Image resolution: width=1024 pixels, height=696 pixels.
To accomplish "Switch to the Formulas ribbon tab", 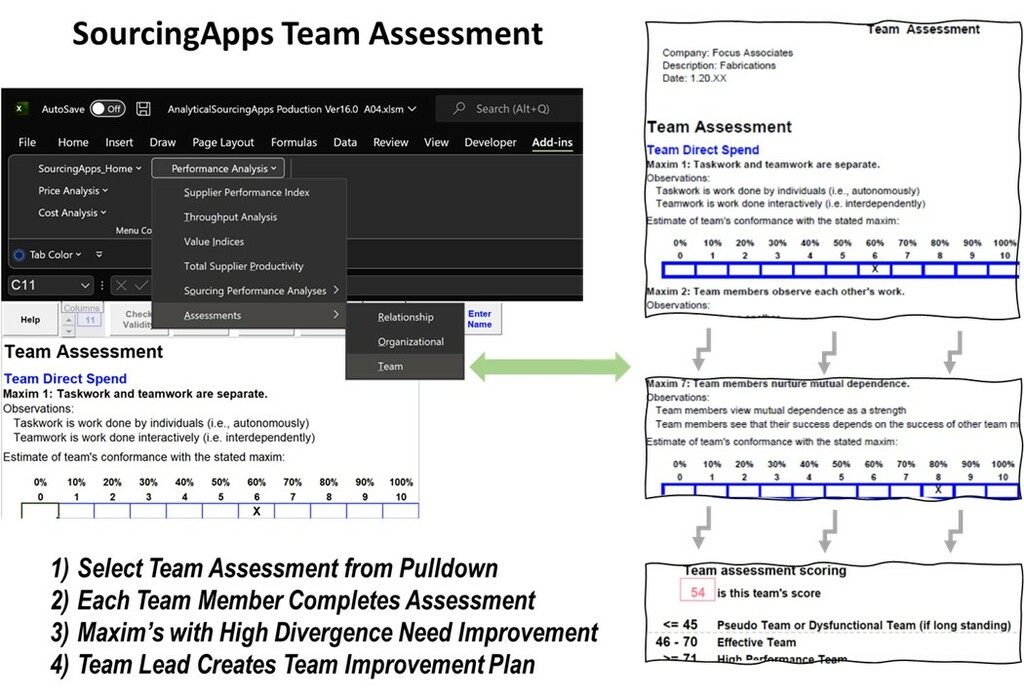I will coord(293,142).
